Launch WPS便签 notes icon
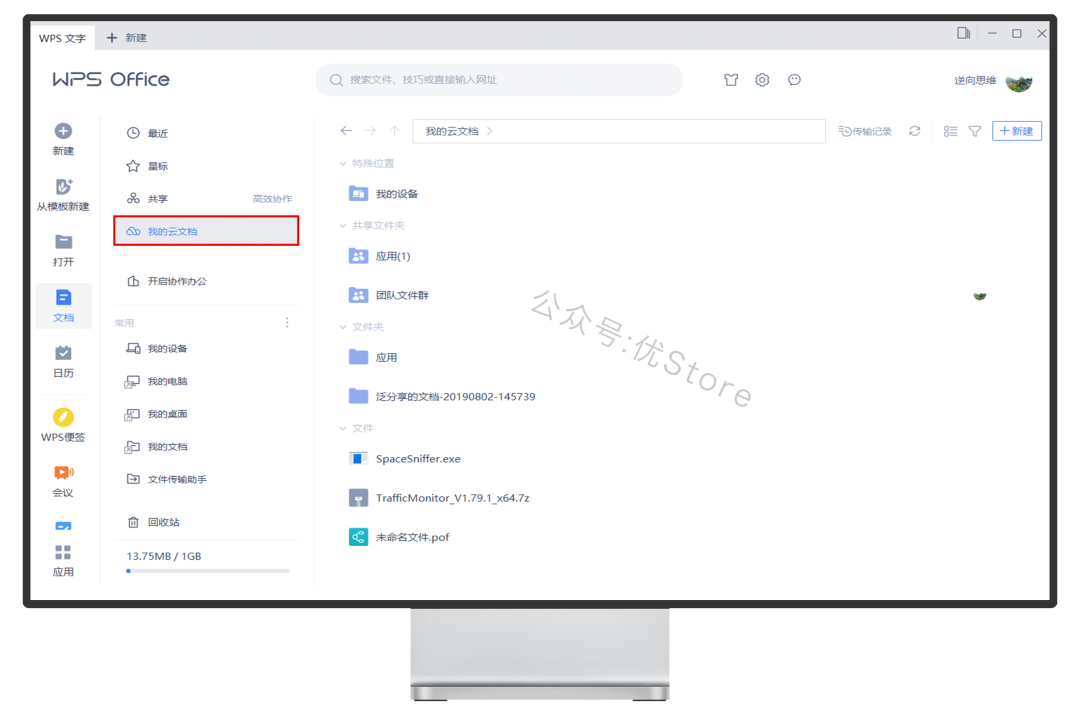The height and width of the screenshot is (715, 1080). (x=63, y=417)
